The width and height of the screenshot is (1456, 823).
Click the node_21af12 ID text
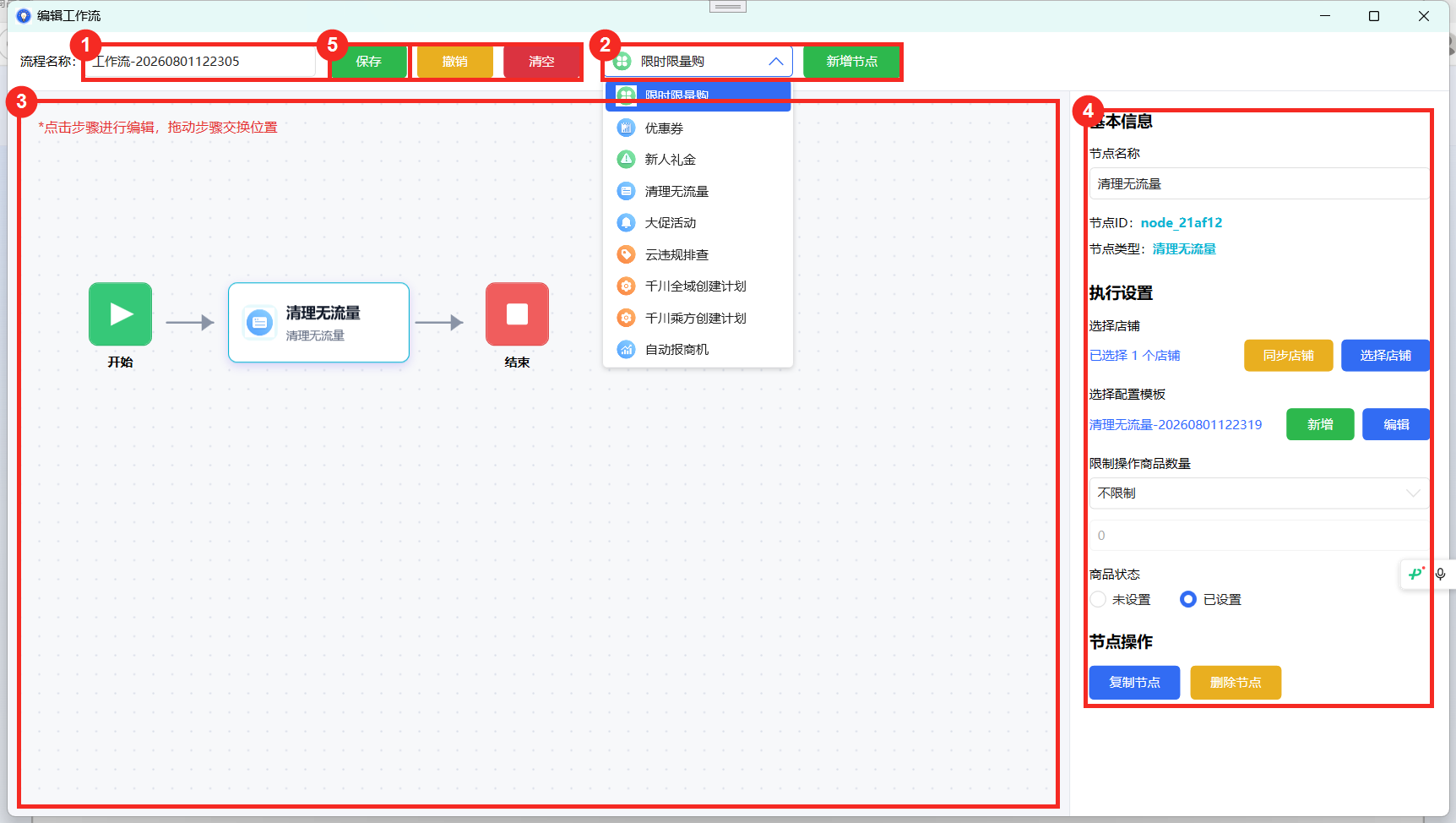tap(1182, 222)
